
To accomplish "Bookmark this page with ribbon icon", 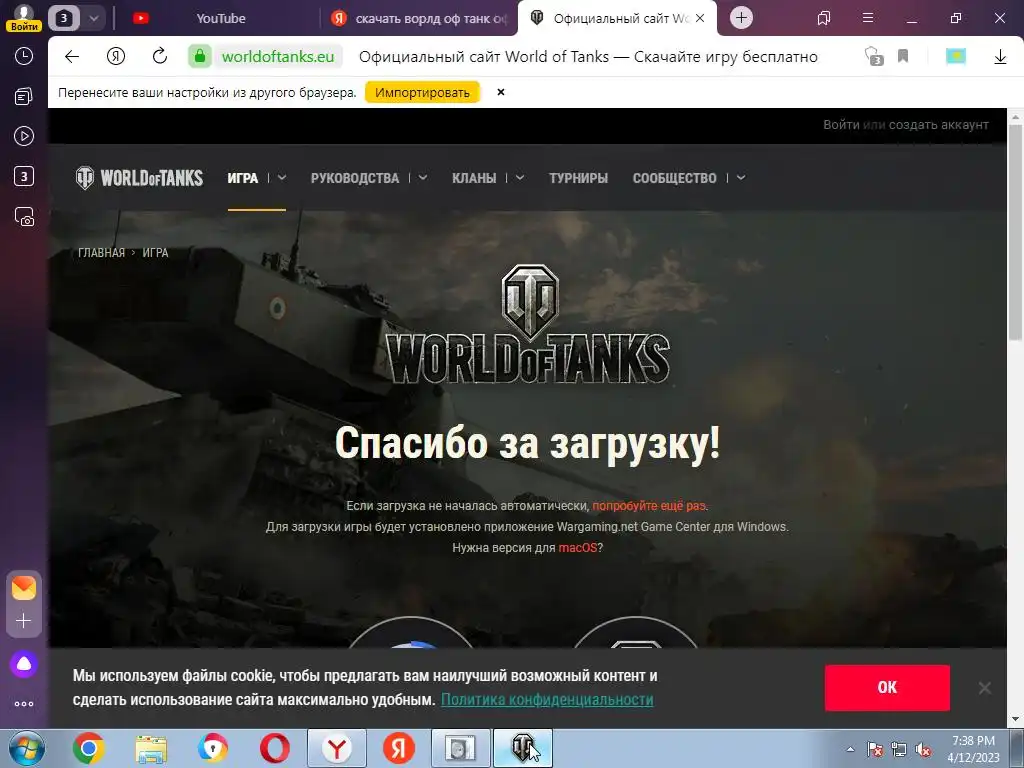I will click(903, 56).
